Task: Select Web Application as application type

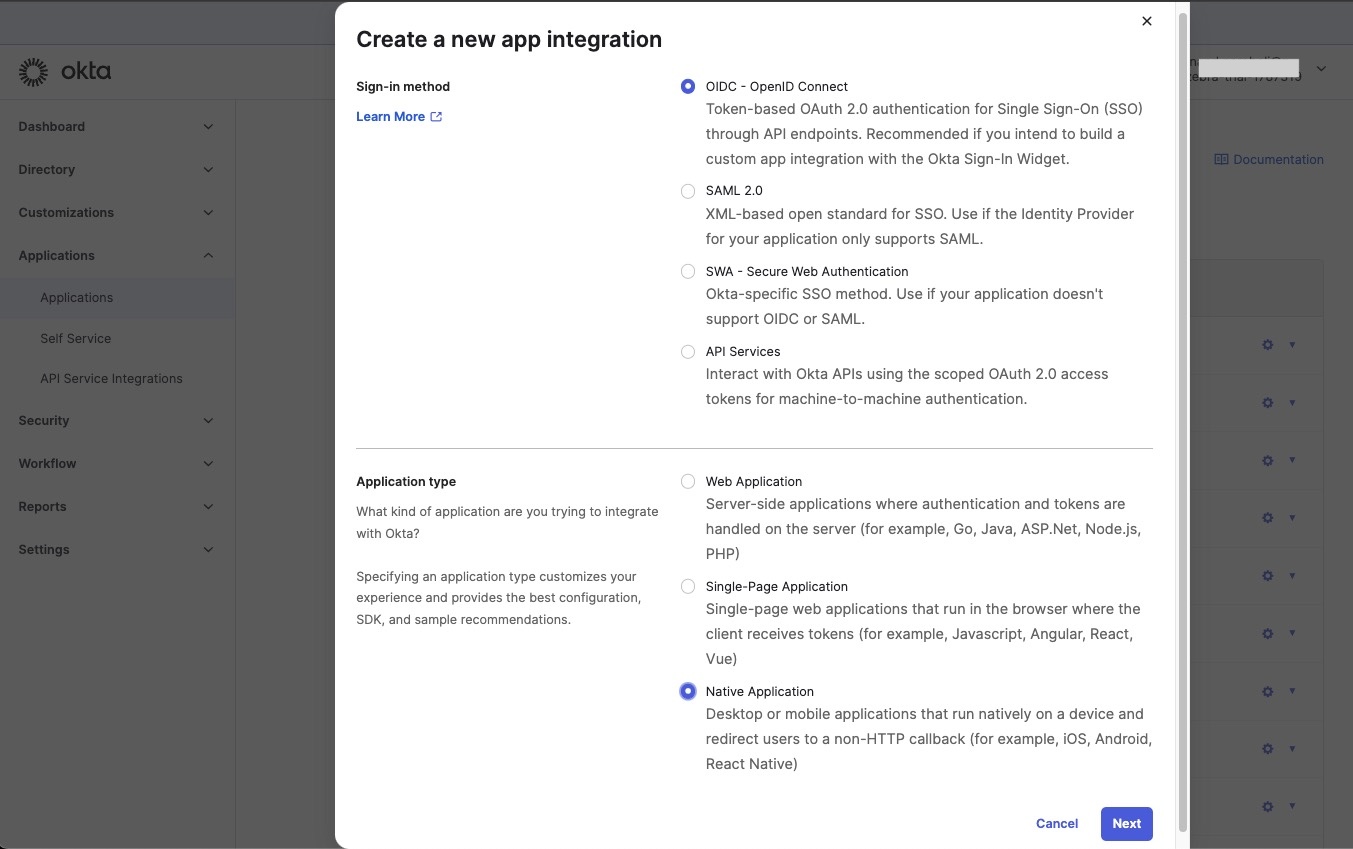Action: (688, 482)
